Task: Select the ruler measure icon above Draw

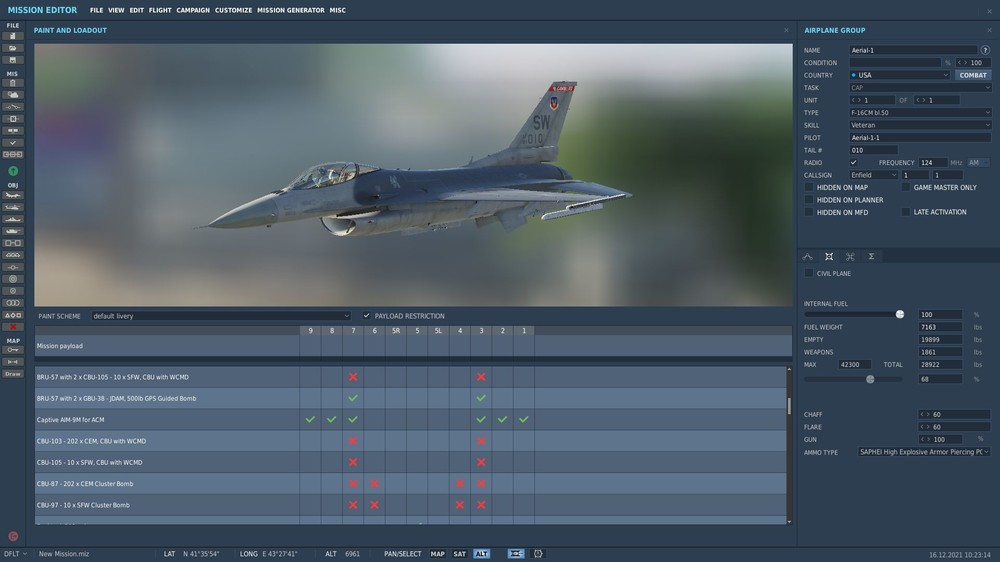Action: (13, 362)
